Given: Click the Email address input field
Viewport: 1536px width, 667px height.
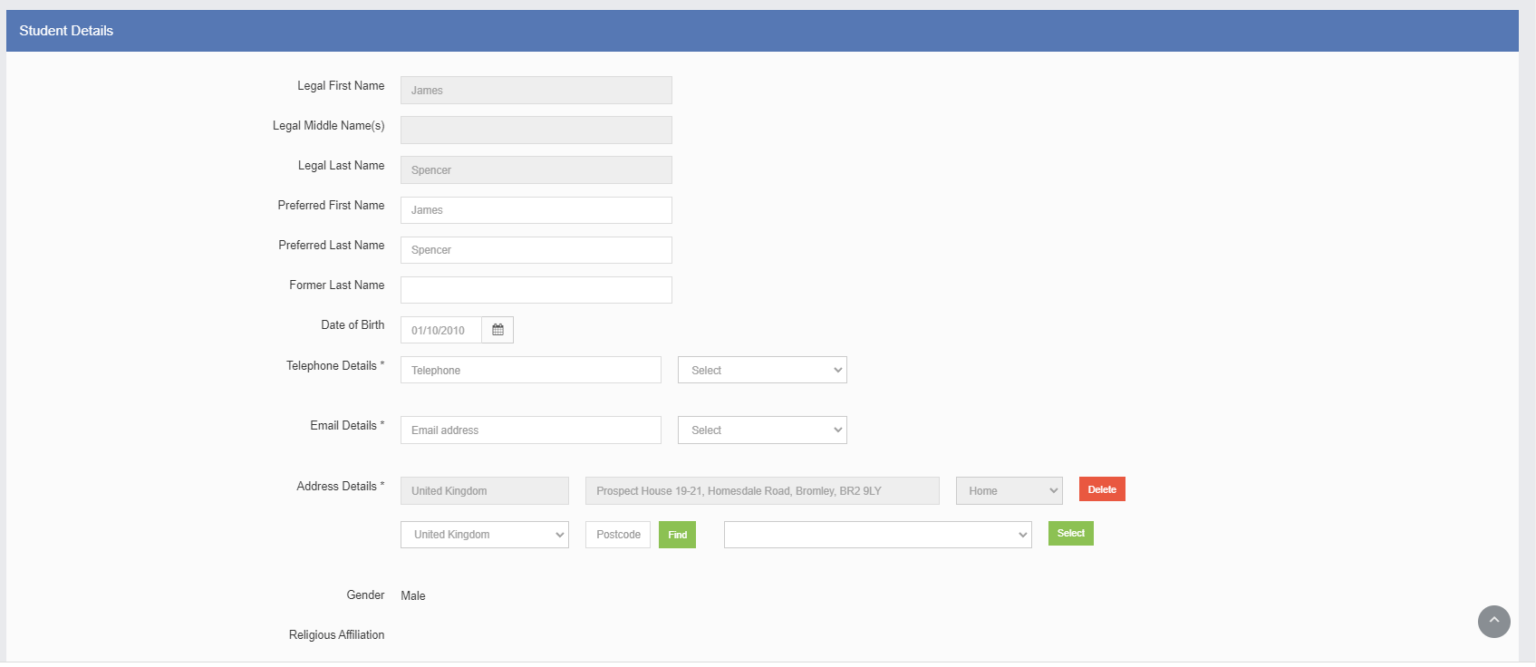Looking at the screenshot, I should (530, 429).
